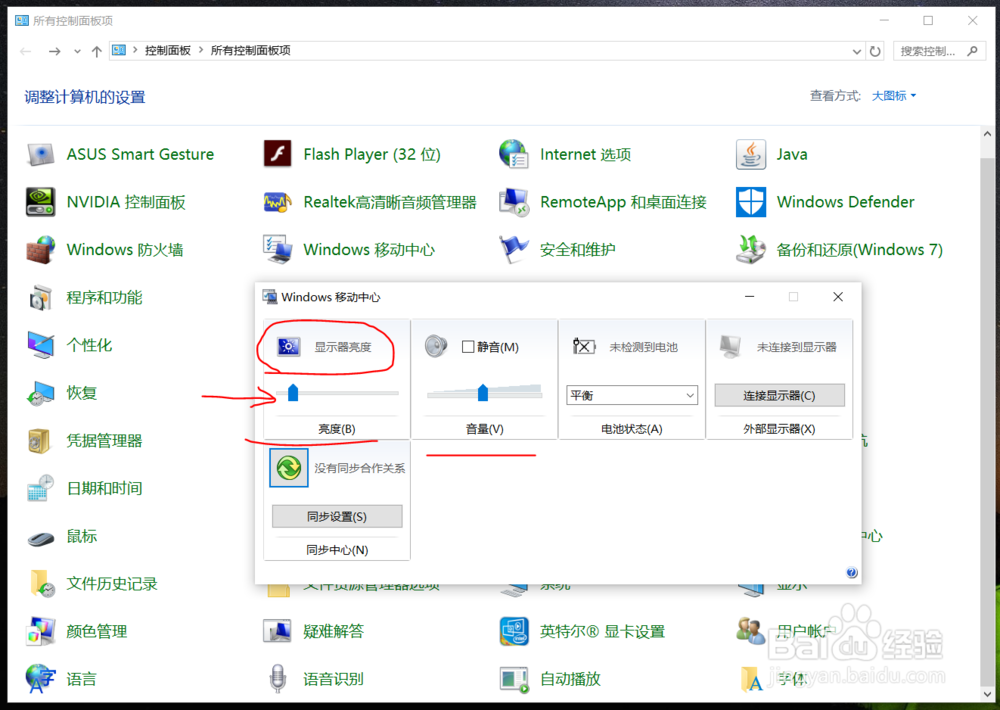Click 连接显示器(C) button

coord(779,396)
